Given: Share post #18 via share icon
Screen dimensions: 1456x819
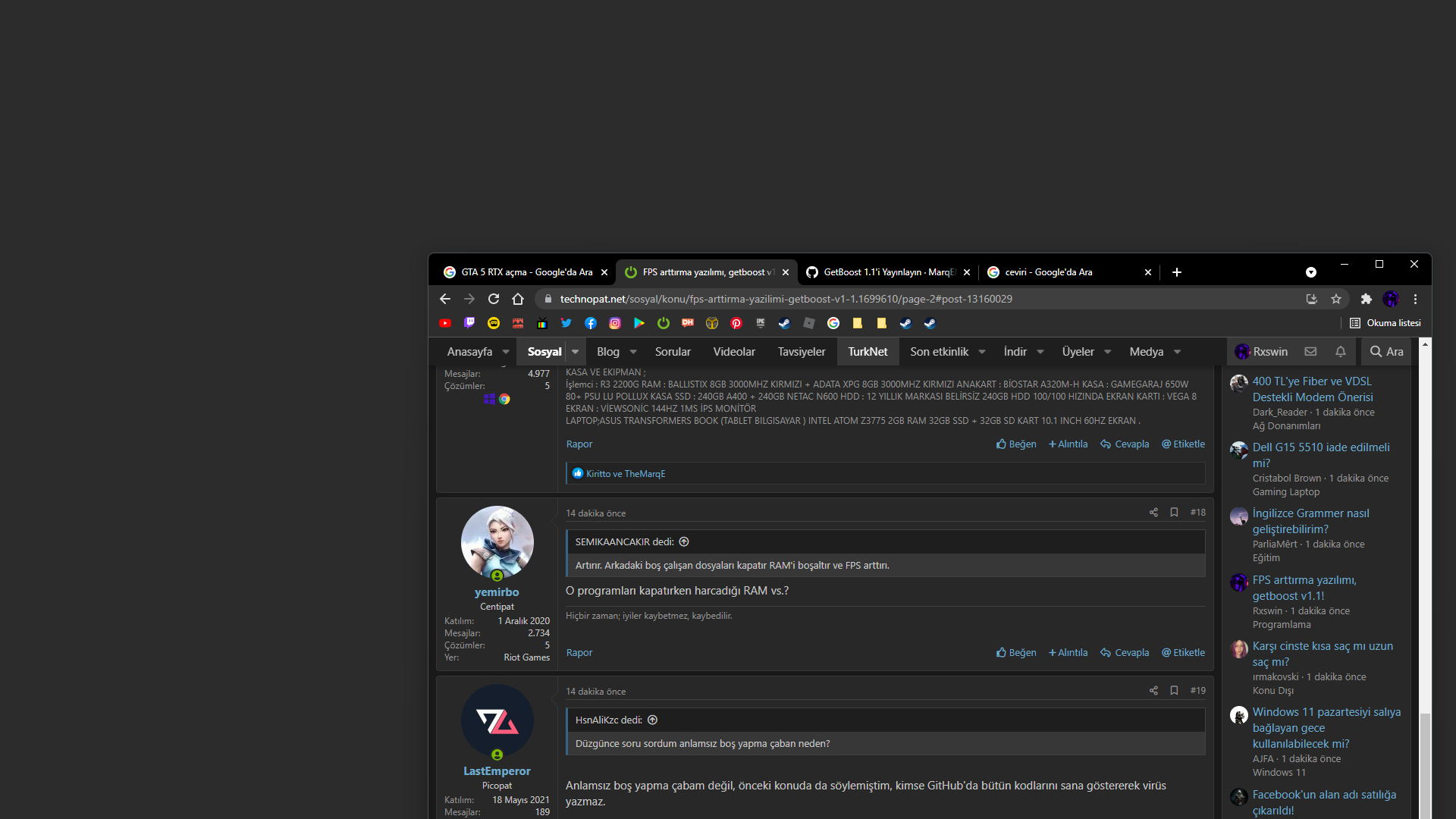Looking at the screenshot, I should pyautogui.click(x=1153, y=513).
